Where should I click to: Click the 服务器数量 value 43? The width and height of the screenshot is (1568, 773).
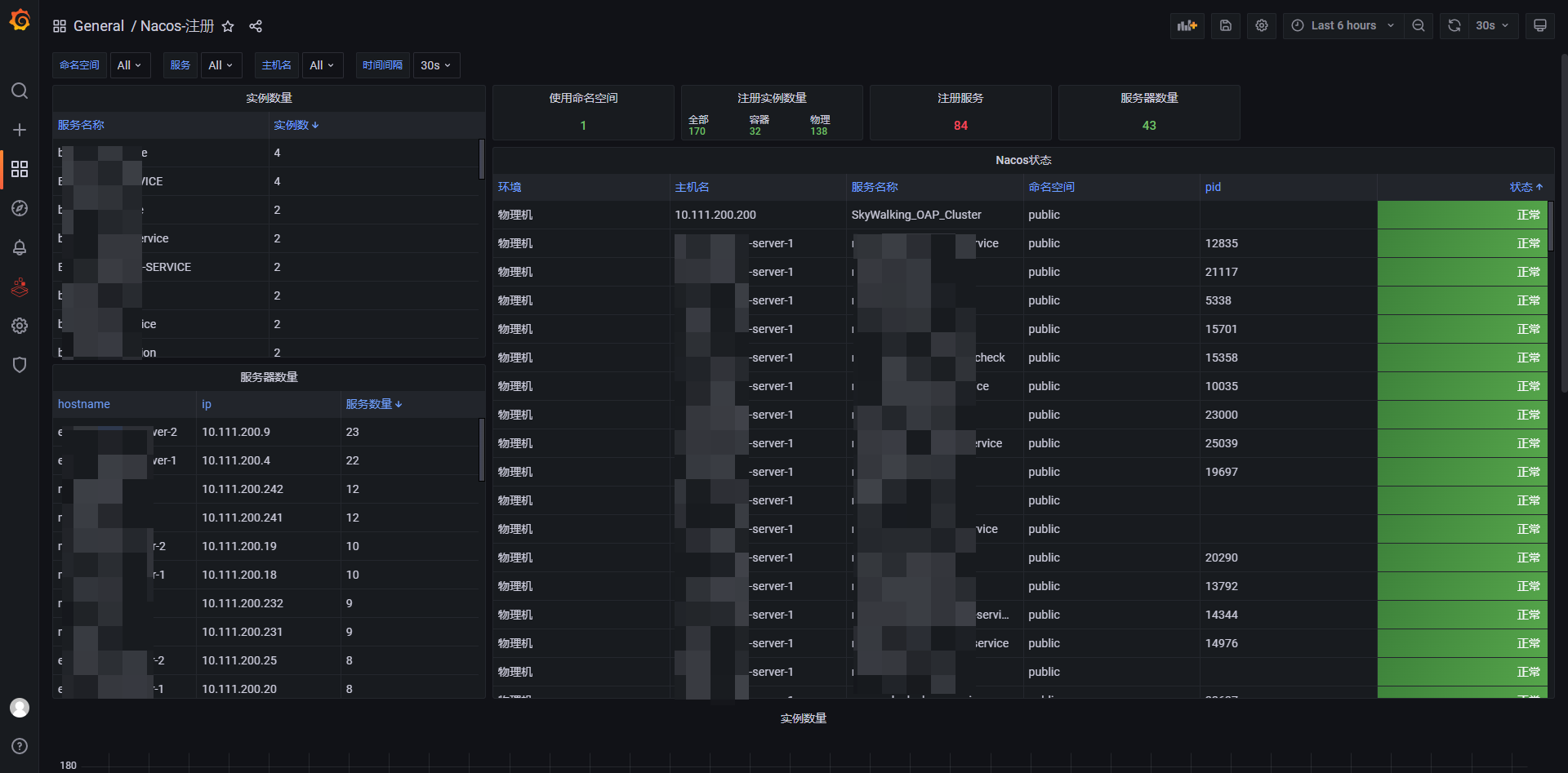[1149, 126]
